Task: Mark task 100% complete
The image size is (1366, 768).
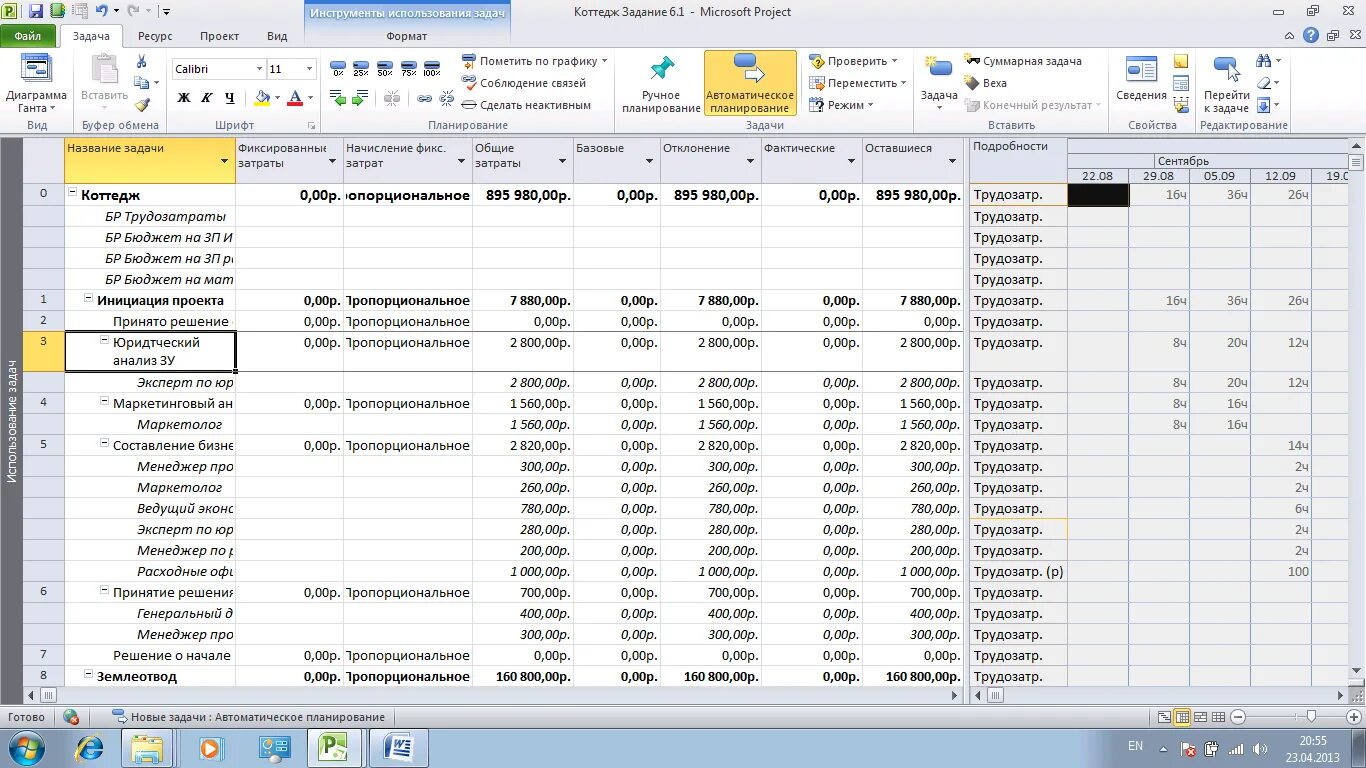Action: coord(431,67)
